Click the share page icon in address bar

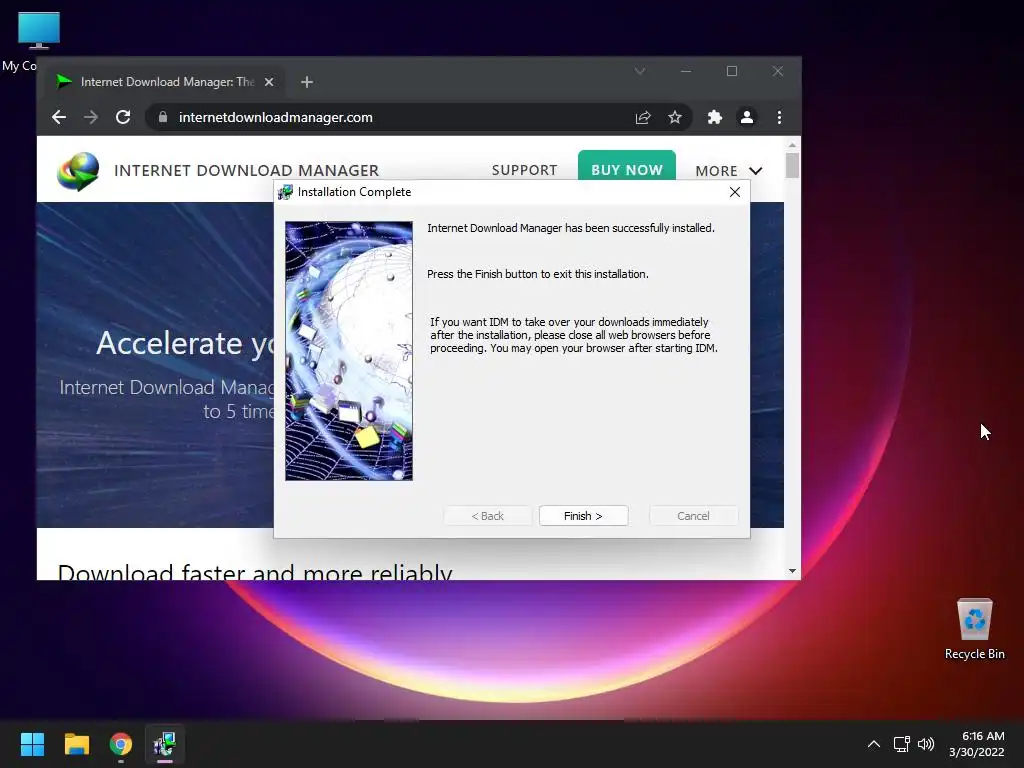coord(643,118)
